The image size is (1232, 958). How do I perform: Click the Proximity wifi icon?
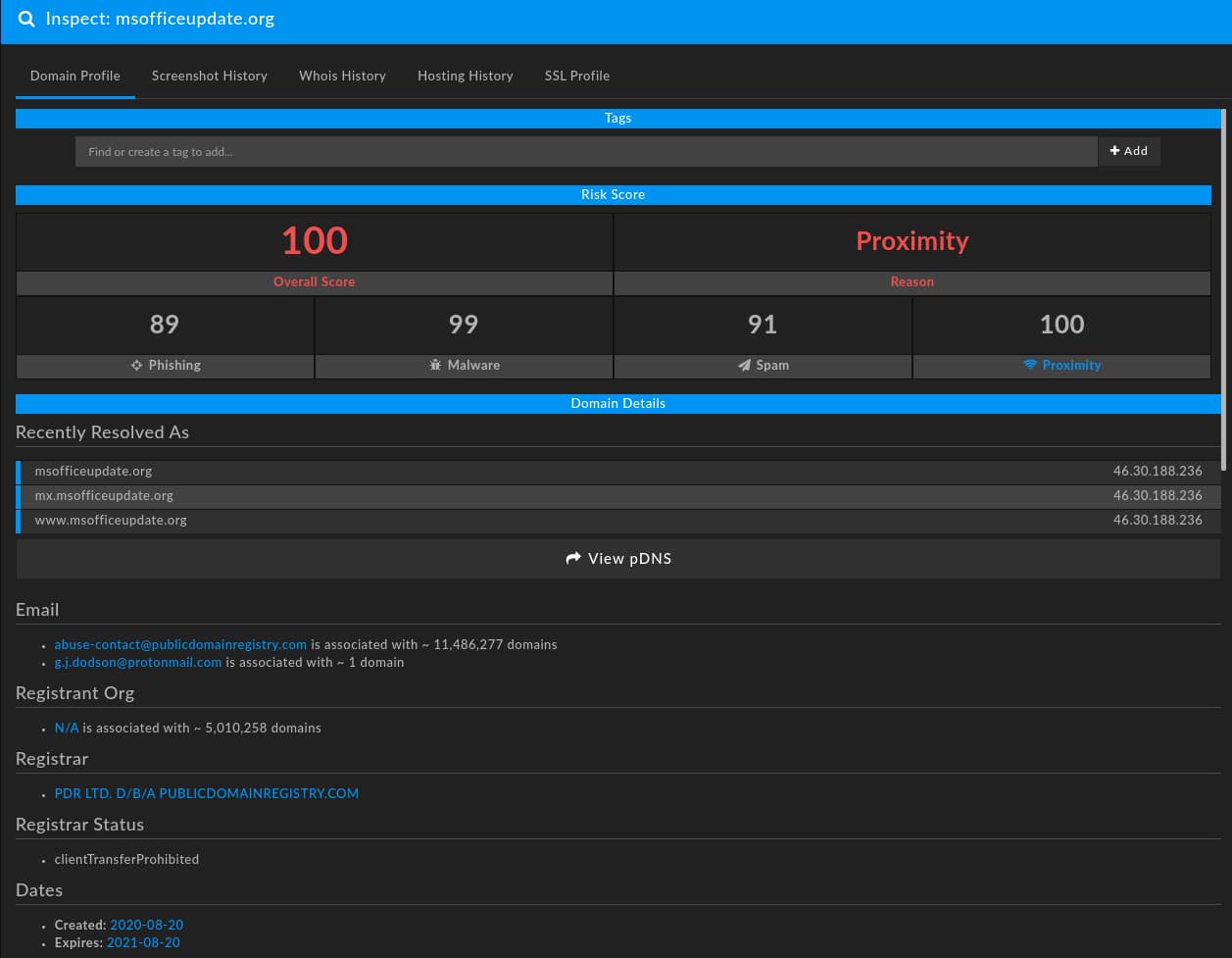1030,365
